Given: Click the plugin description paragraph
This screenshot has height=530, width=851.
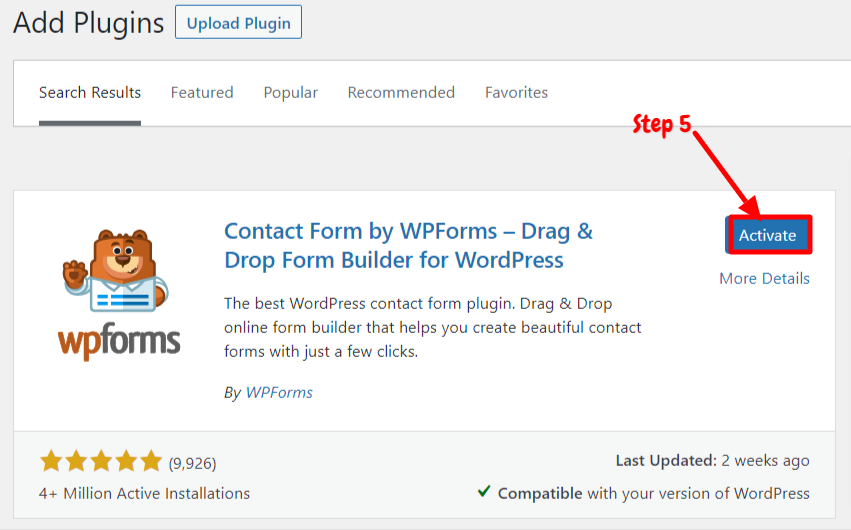Looking at the screenshot, I should pos(433,327).
